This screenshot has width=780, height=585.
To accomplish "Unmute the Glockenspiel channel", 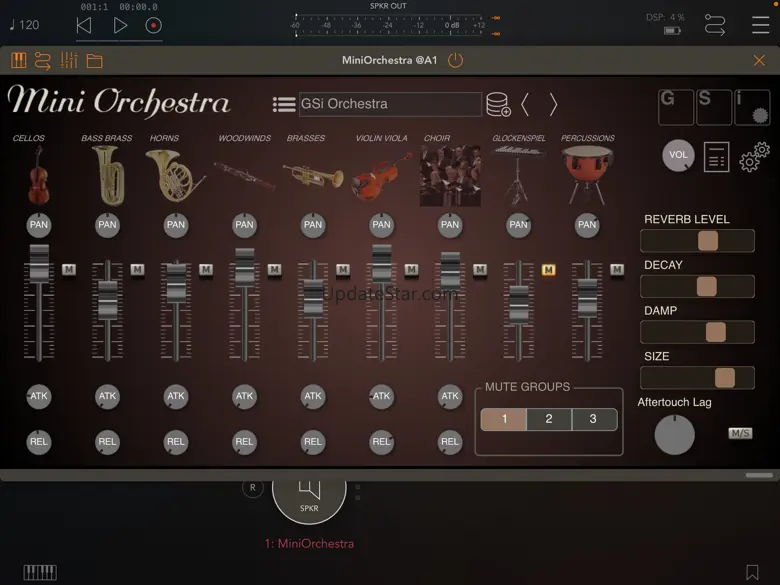I will tap(548, 270).
